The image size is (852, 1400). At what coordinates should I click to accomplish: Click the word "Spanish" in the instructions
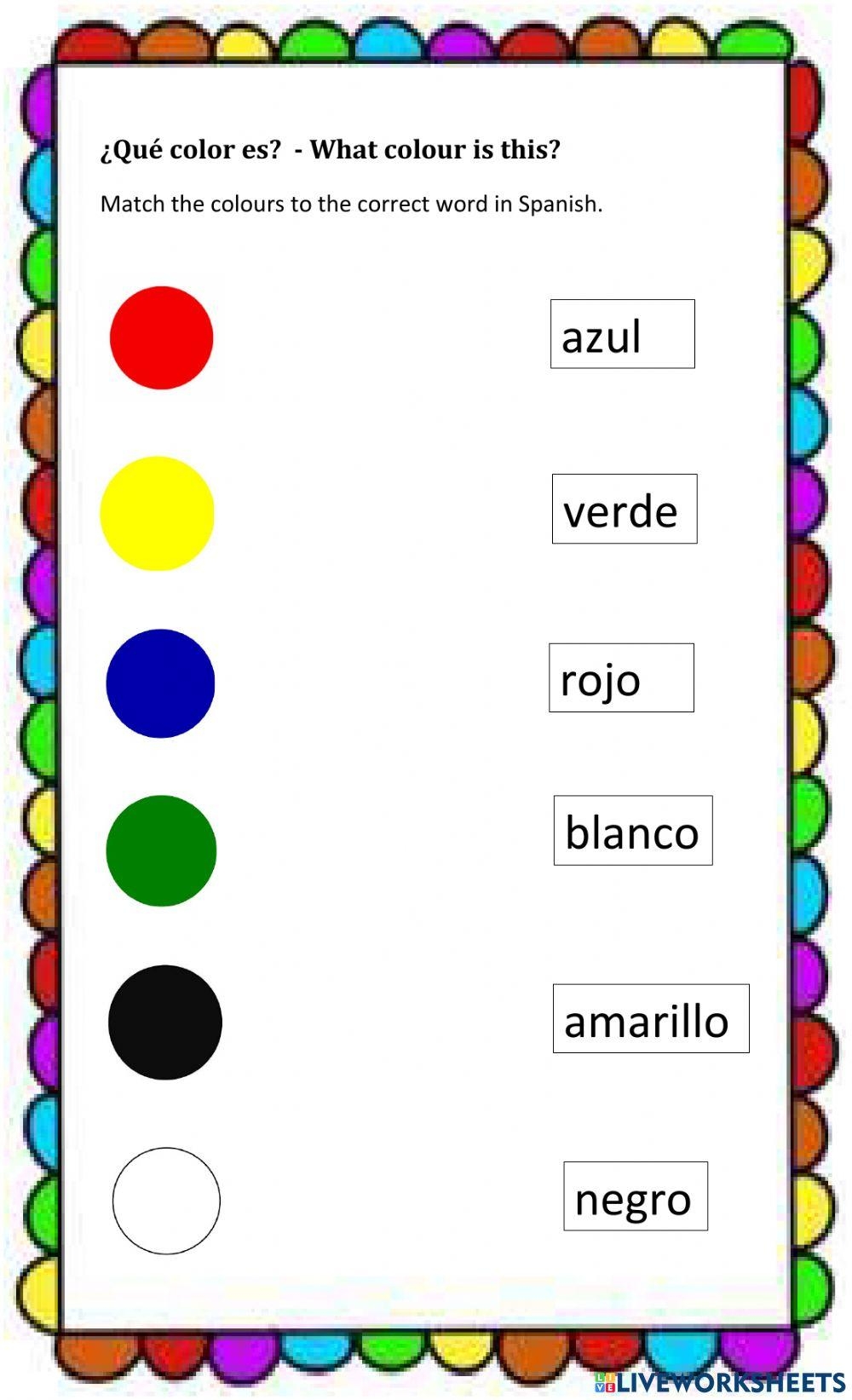click(558, 205)
